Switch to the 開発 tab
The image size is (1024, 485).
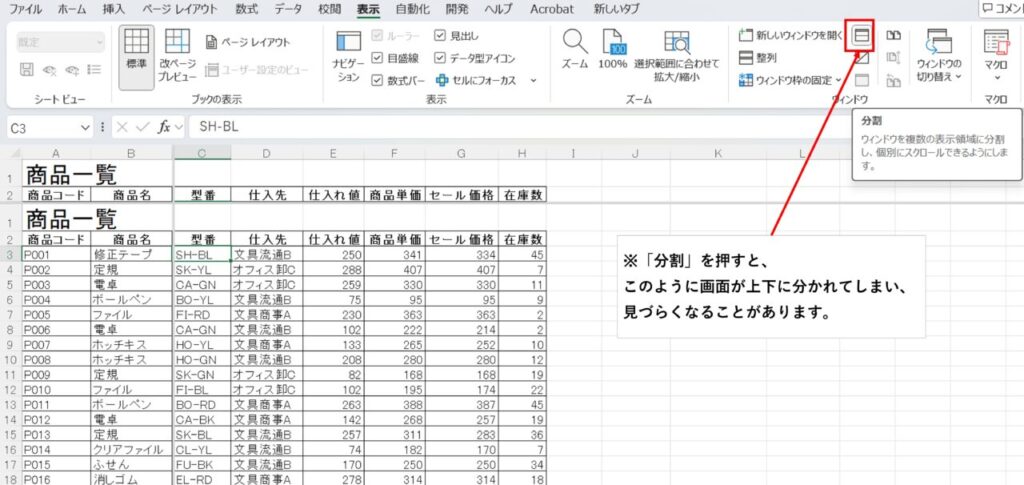tap(456, 9)
